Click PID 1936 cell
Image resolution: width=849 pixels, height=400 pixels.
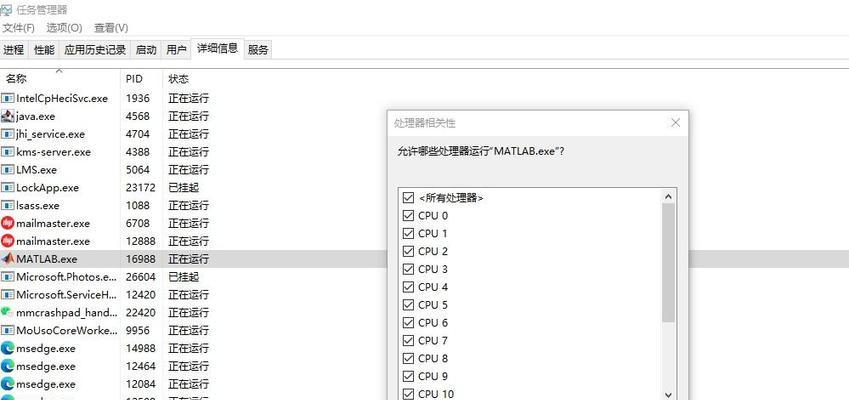pyautogui.click(x=138, y=99)
